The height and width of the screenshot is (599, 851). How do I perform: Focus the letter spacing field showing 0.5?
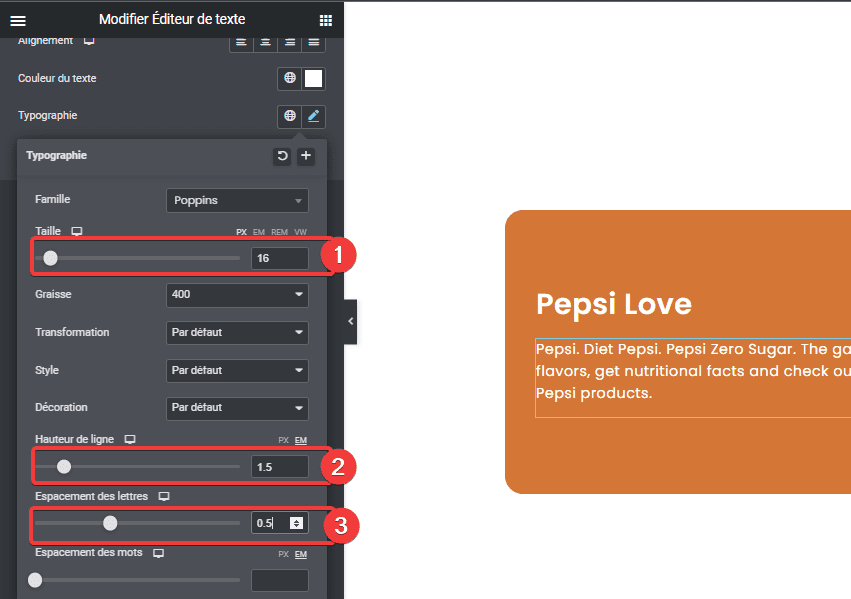pos(280,523)
